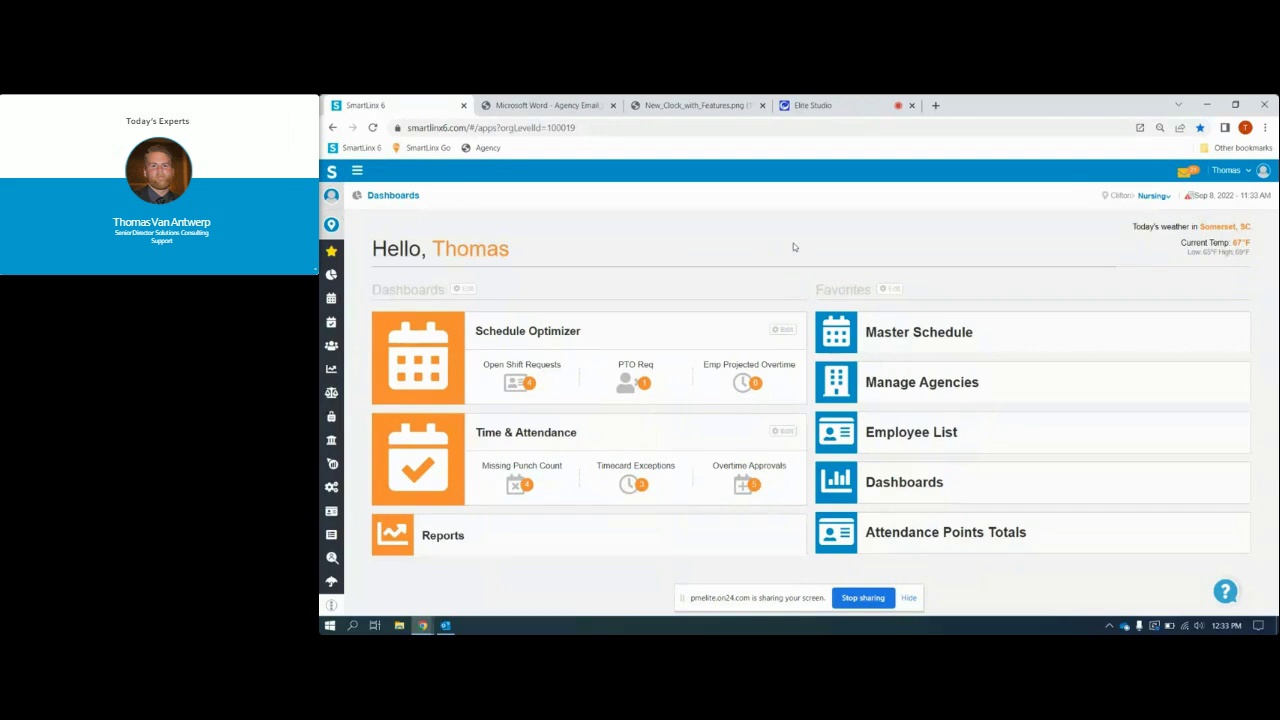Select the star favorites icon in the sidebar
The image size is (1280, 720).
(x=331, y=251)
